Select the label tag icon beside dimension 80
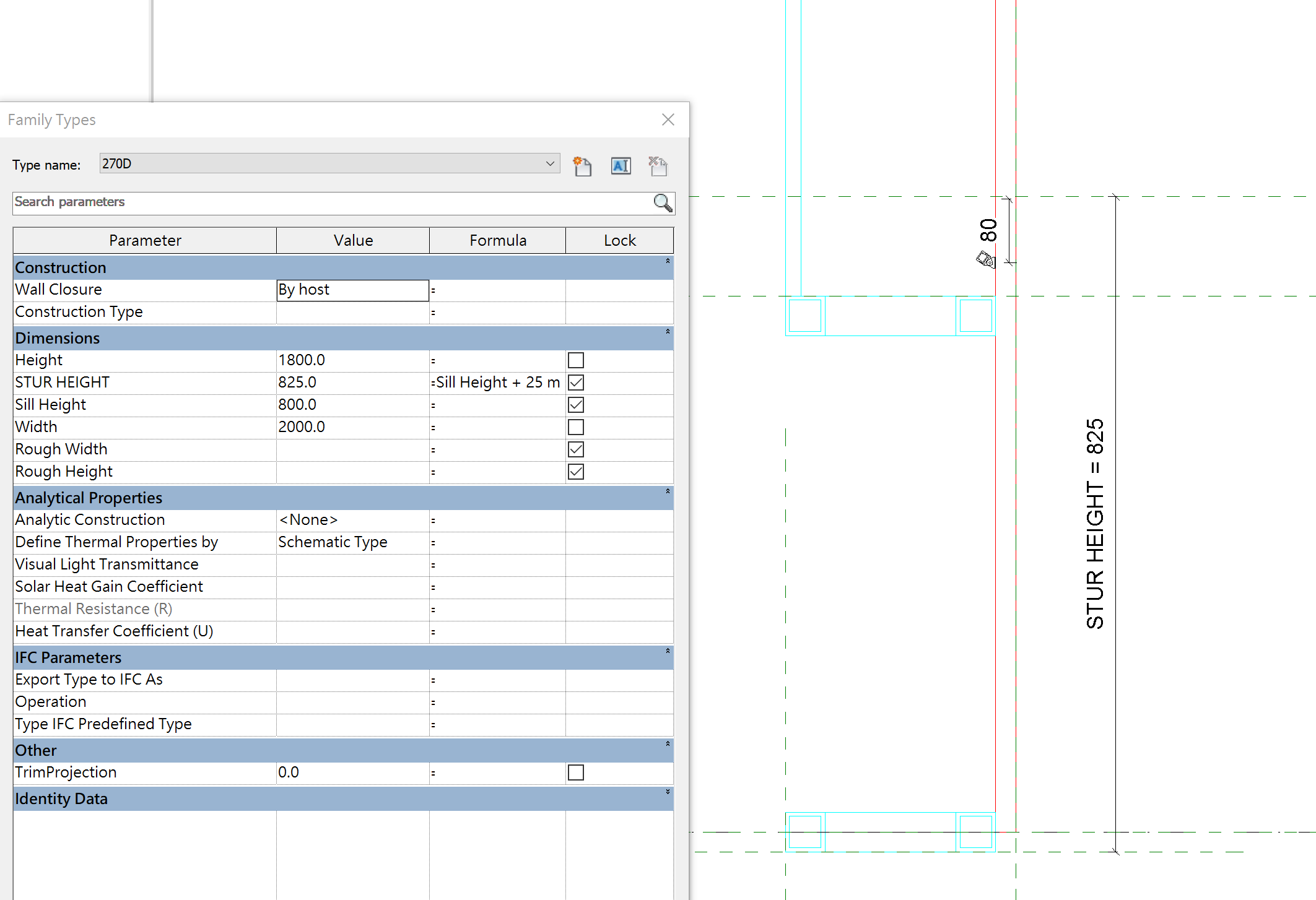Screen dimensions: 1316x900 (984, 261)
